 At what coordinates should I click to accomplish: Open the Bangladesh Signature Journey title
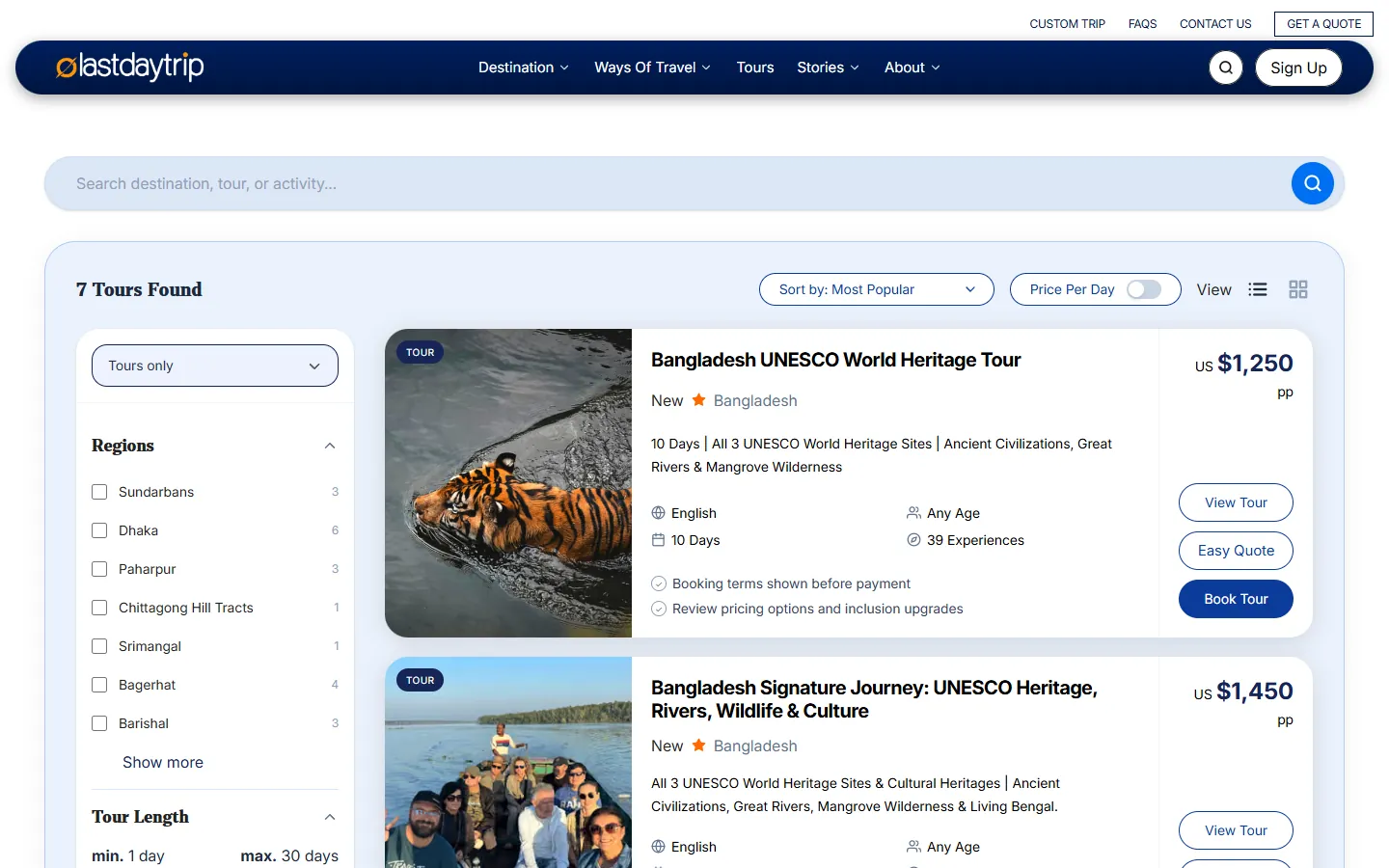pos(874,699)
